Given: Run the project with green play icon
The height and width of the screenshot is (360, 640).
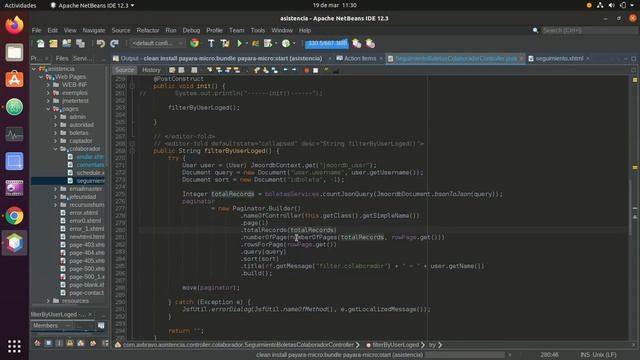Looking at the screenshot, I should click(240, 43).
